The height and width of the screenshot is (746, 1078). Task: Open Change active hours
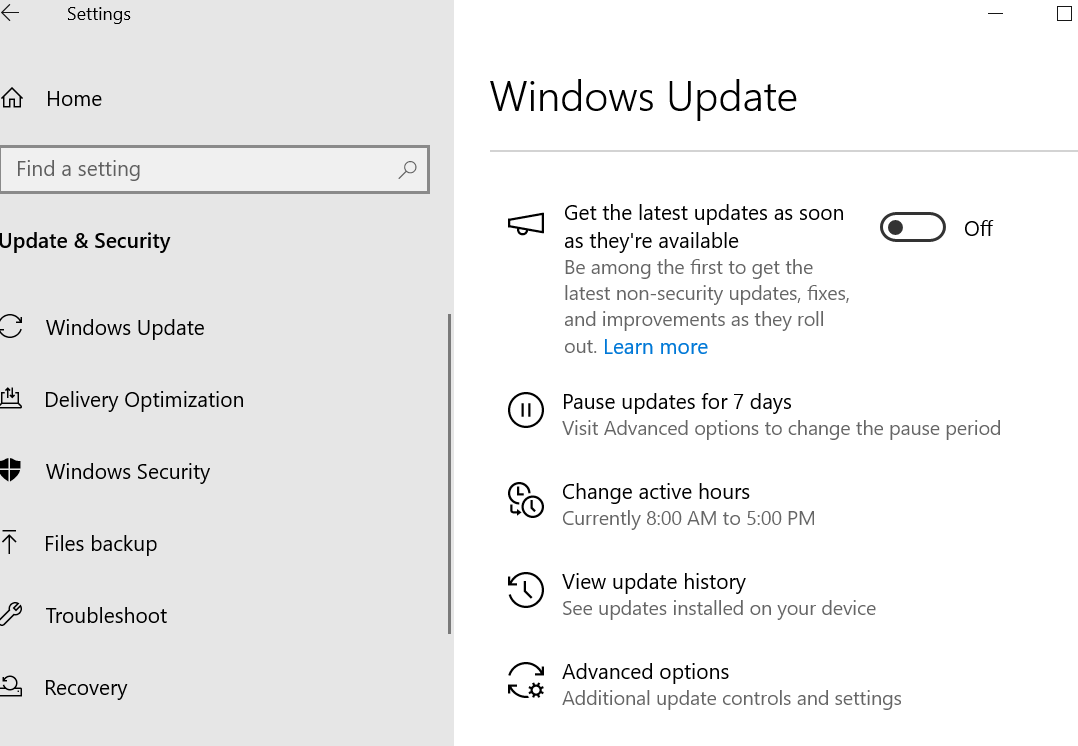656,492
